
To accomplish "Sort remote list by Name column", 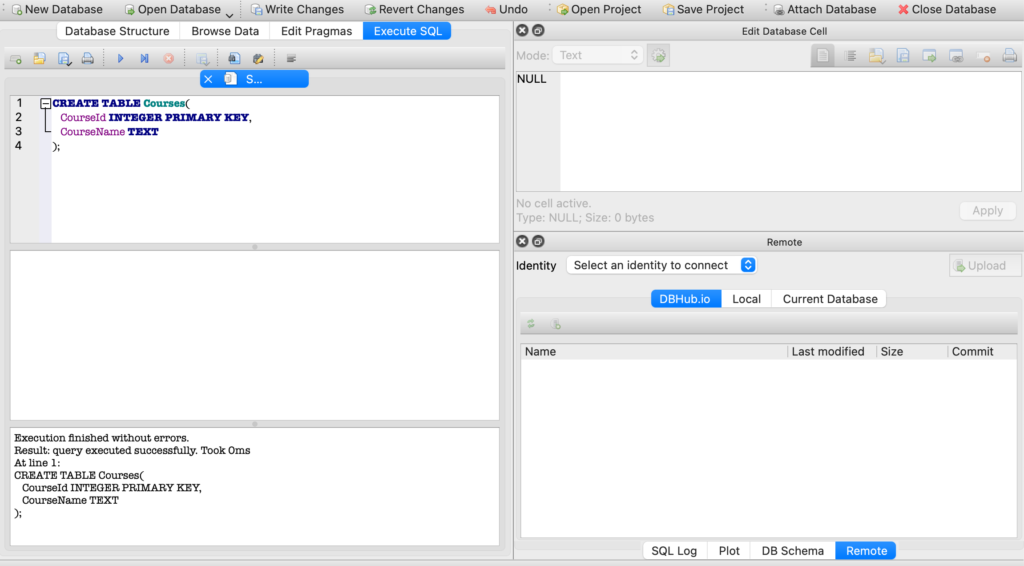I will (654, 352).
